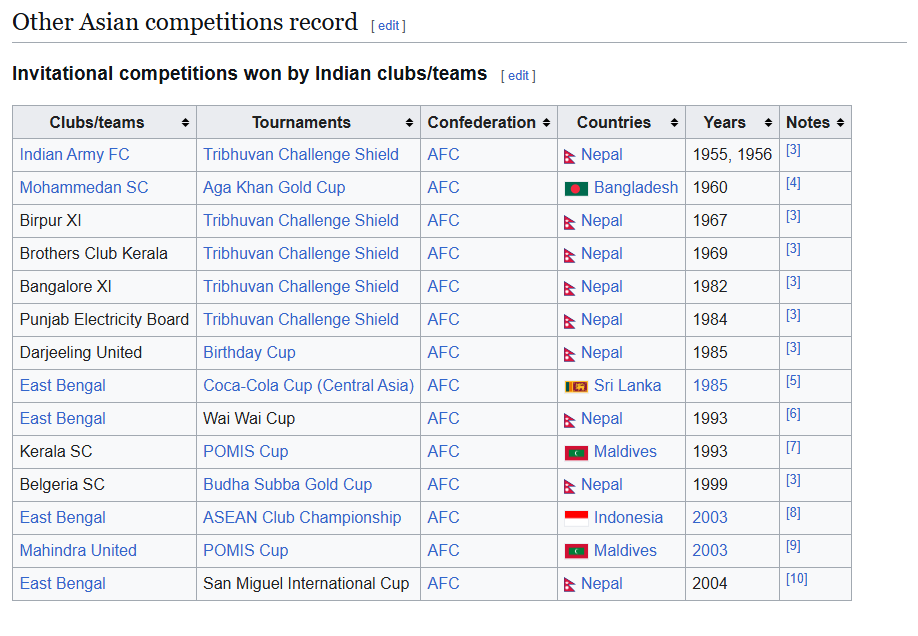Open footnote reference [7]
The width and height of the screenshot is (918, 636).
coord(793,447)
